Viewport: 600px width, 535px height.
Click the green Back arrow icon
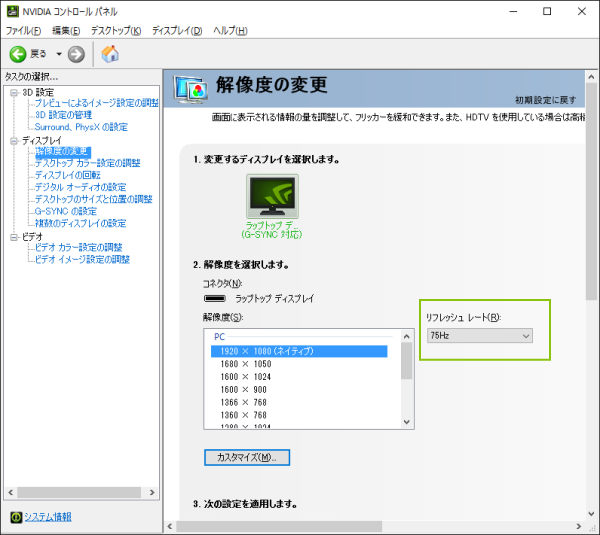tap(18, 54)
